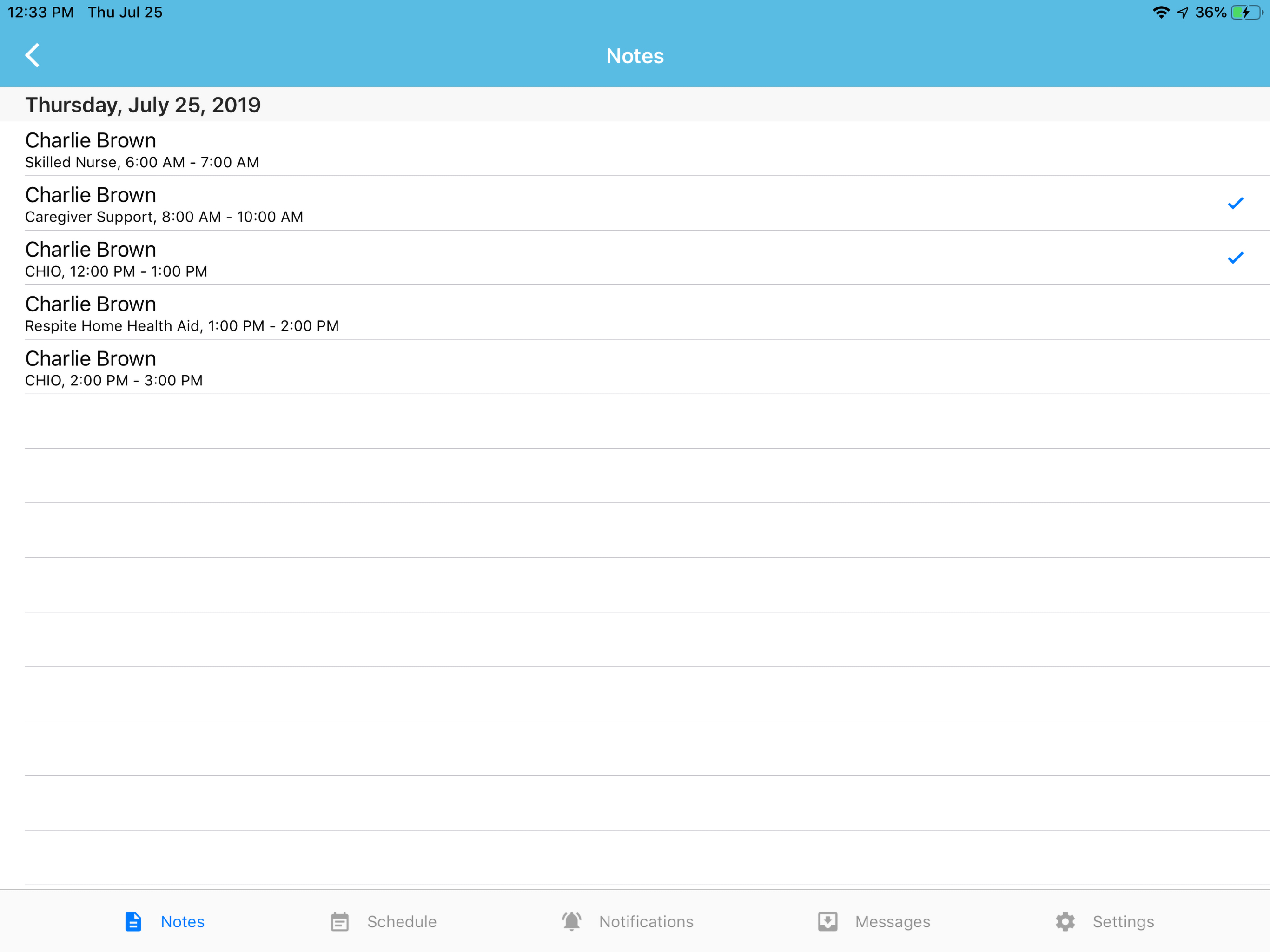The width and height of the screenshot is (1270, 952).
Task: Tap the Notes title in the header
Action: [635, 56]
